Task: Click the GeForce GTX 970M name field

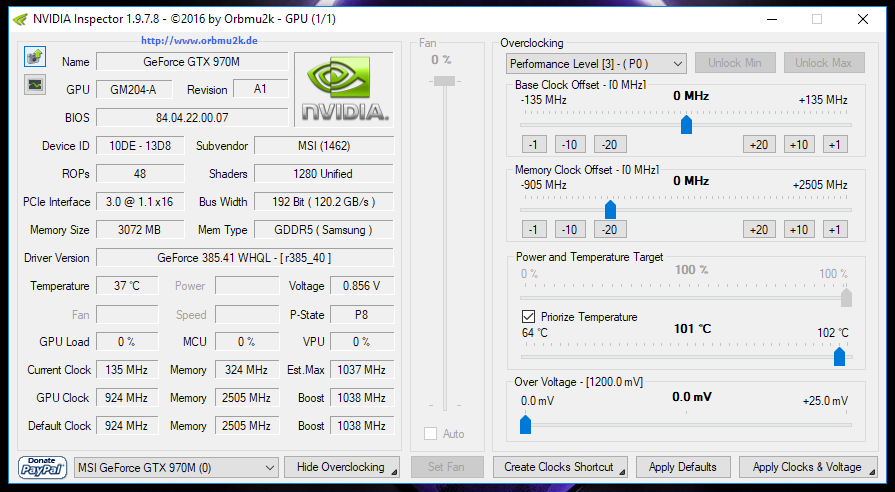Action: 192,62
